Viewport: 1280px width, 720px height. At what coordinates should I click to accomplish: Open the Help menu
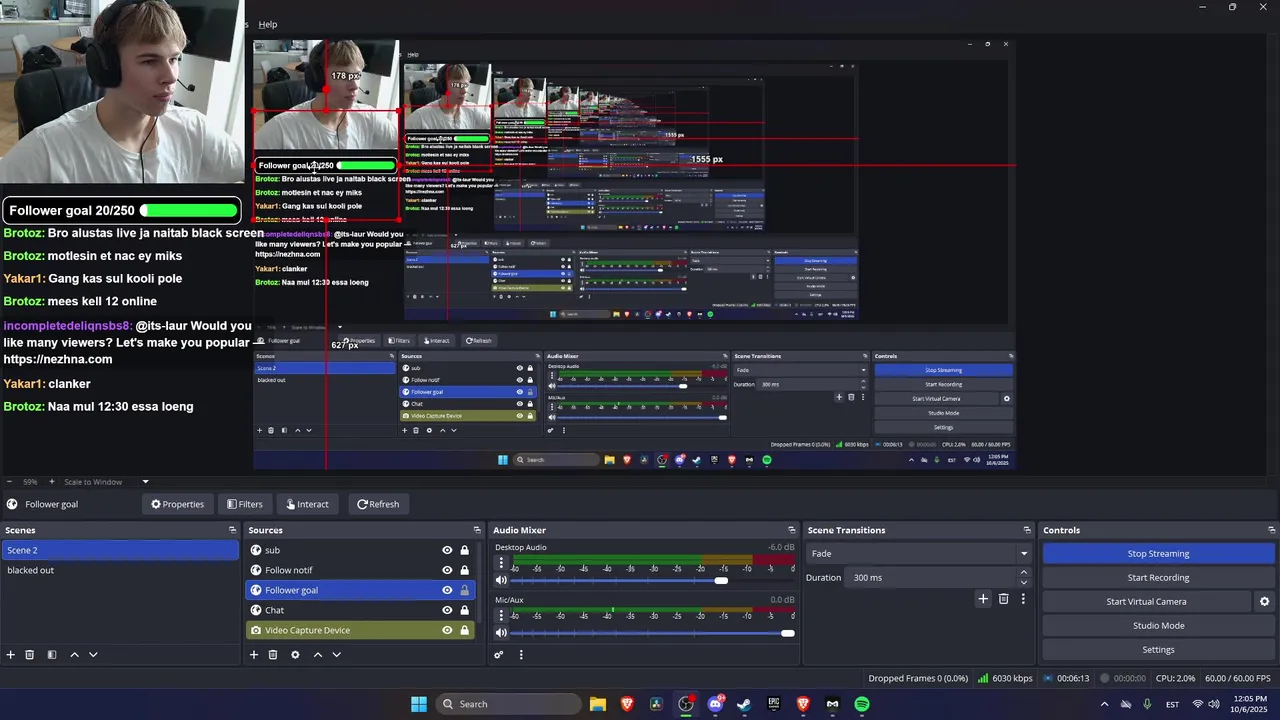click(x=267, y=24)
